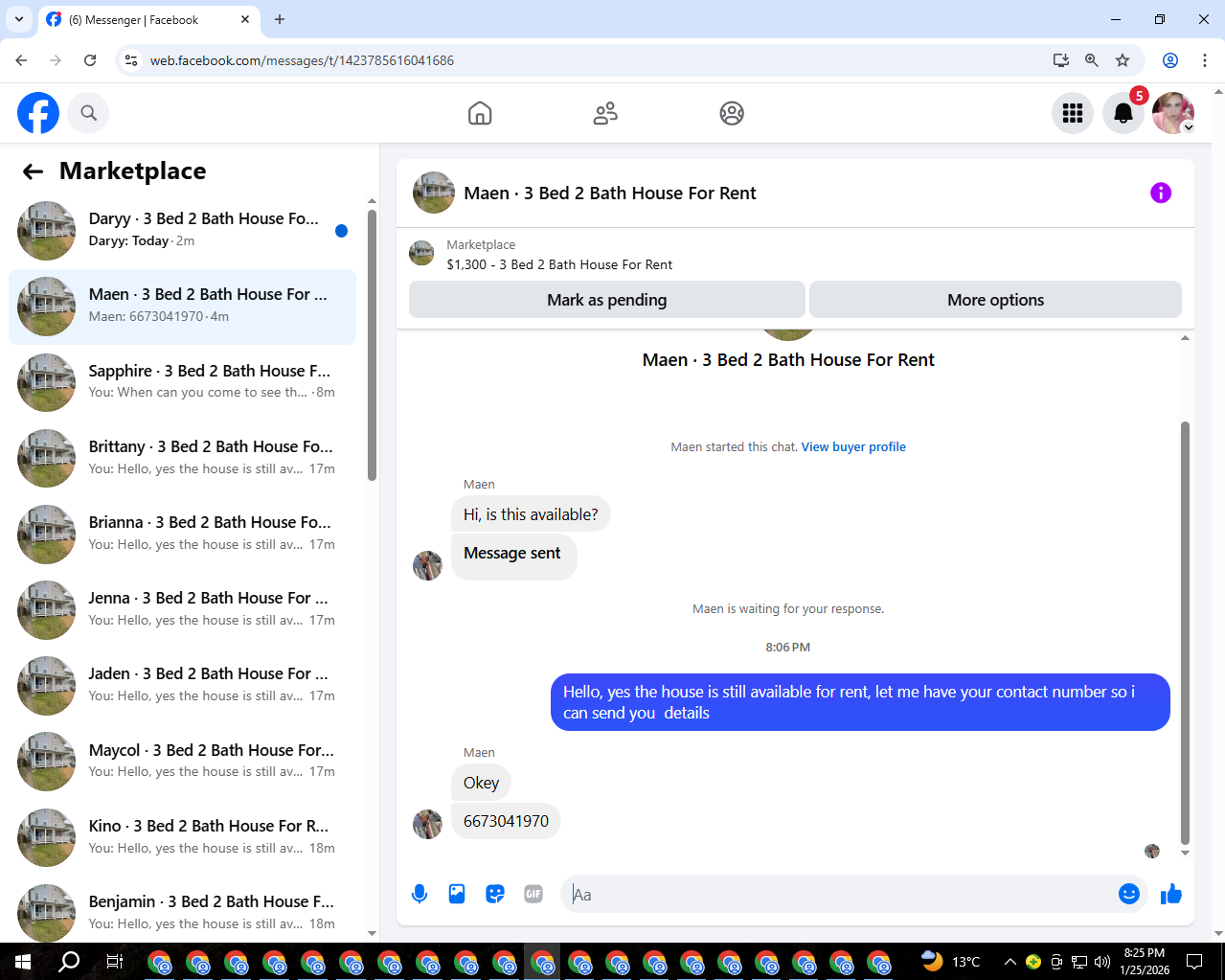Open Kino conversation

(182, 837)
